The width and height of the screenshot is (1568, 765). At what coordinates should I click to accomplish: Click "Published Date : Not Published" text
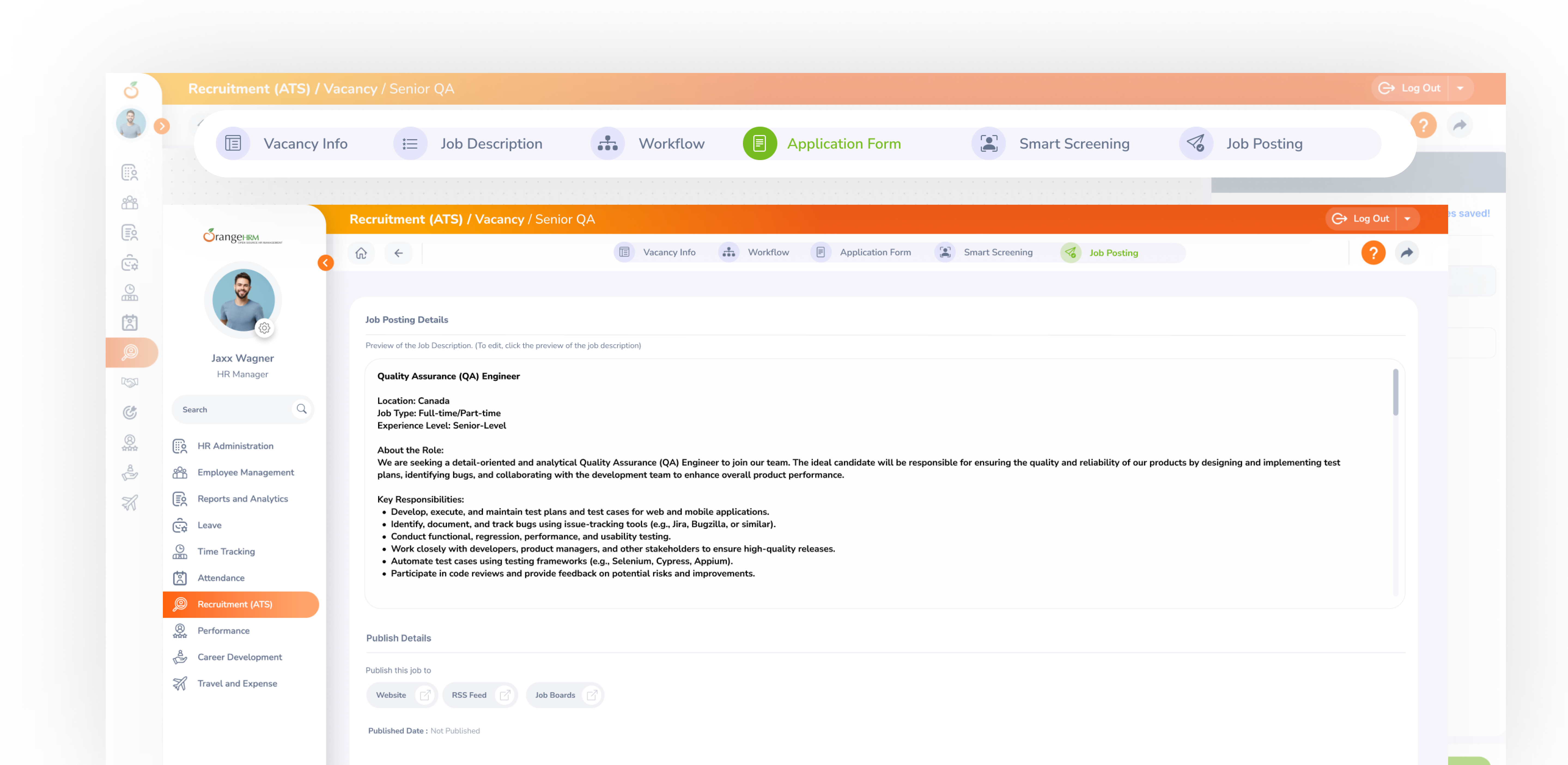pos(424,730)
